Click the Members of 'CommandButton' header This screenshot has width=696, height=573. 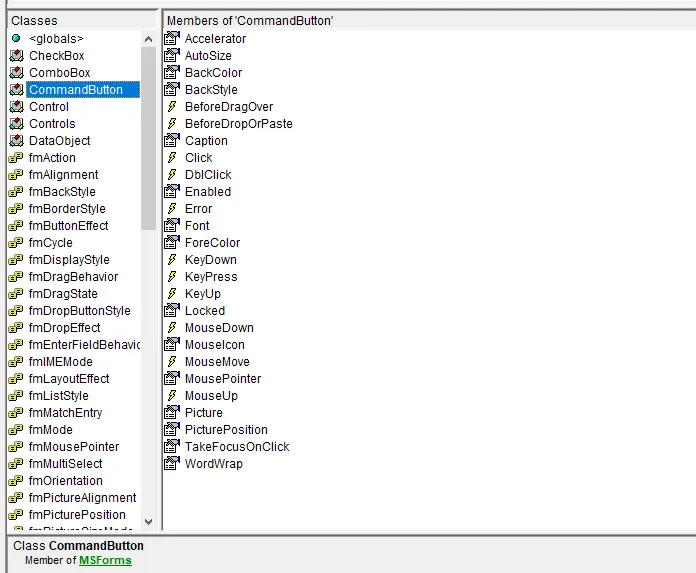[429, 20]
